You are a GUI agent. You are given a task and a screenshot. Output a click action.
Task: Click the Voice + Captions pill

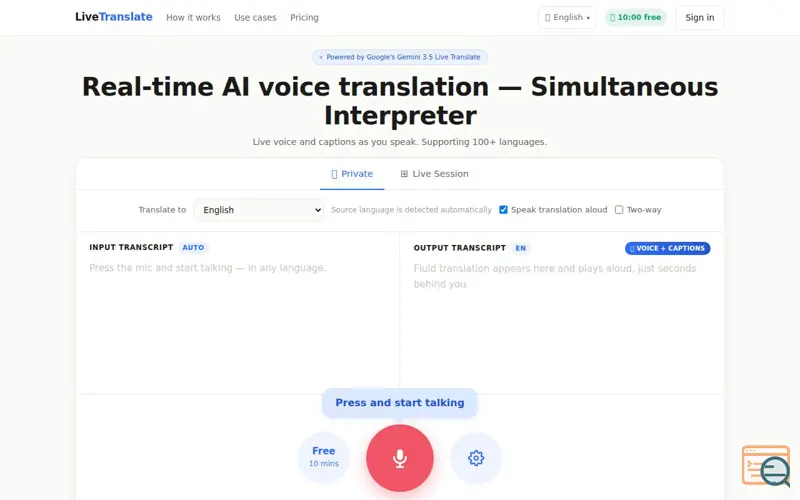pyautogui.click(x=667, y=248)
